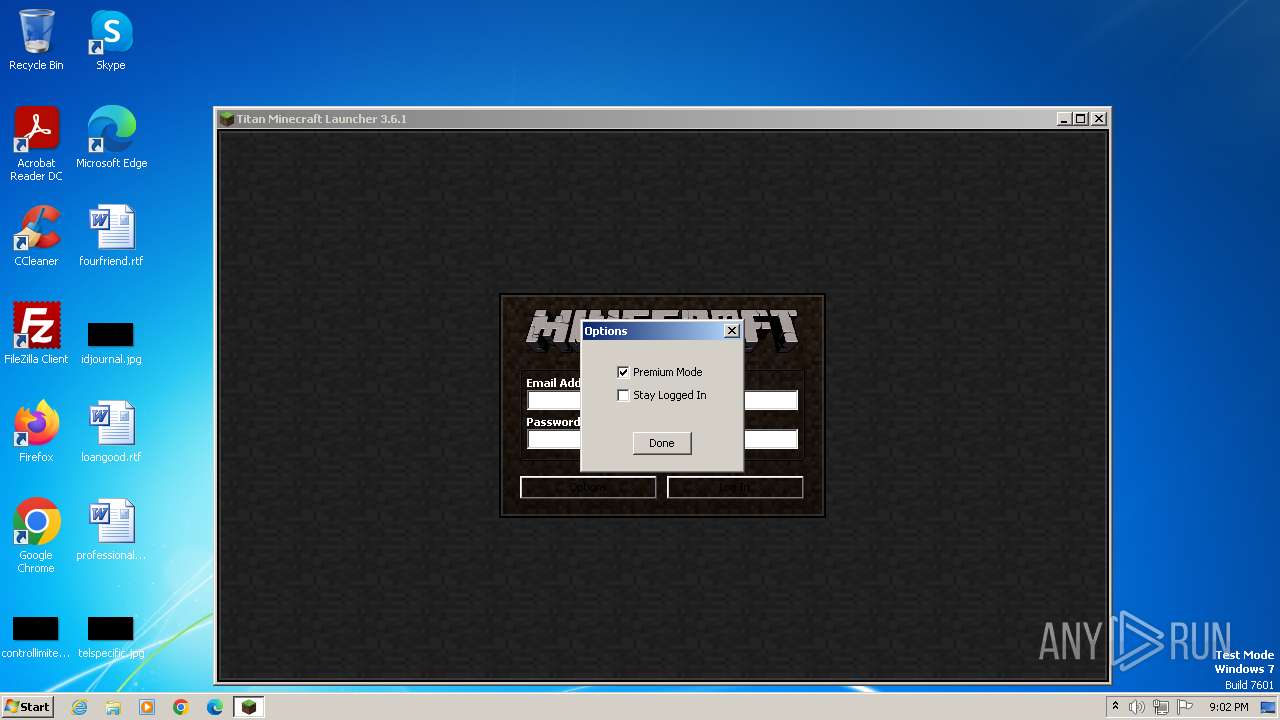Select the fourfriend.rtf desktop file

click(x=111, y=236)
